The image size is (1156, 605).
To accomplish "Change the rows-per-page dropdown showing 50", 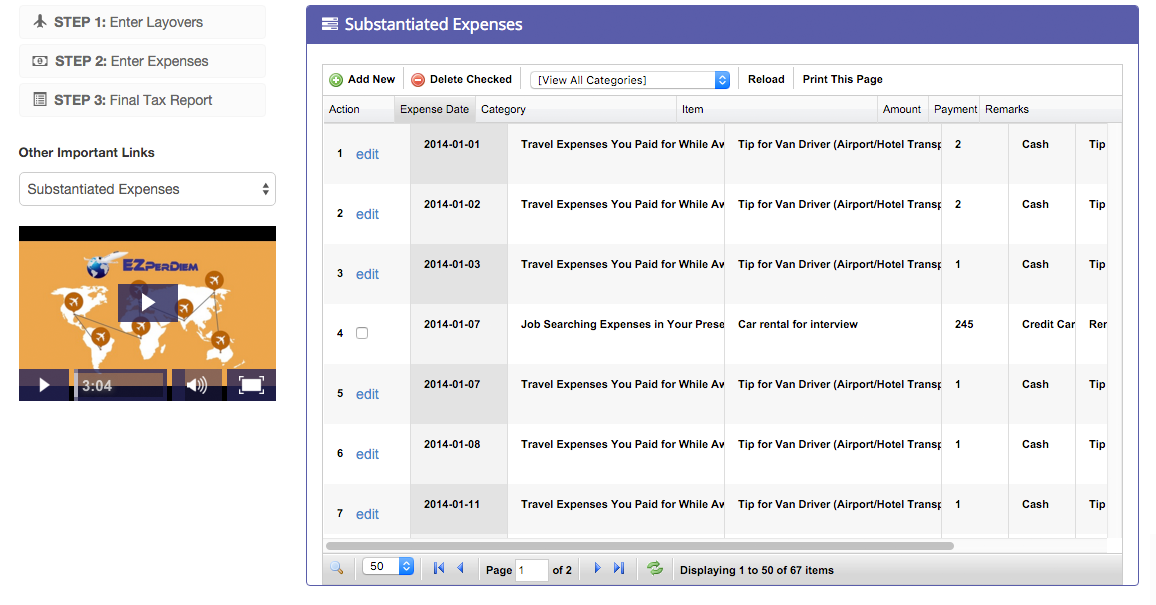I will pos(388,567).
